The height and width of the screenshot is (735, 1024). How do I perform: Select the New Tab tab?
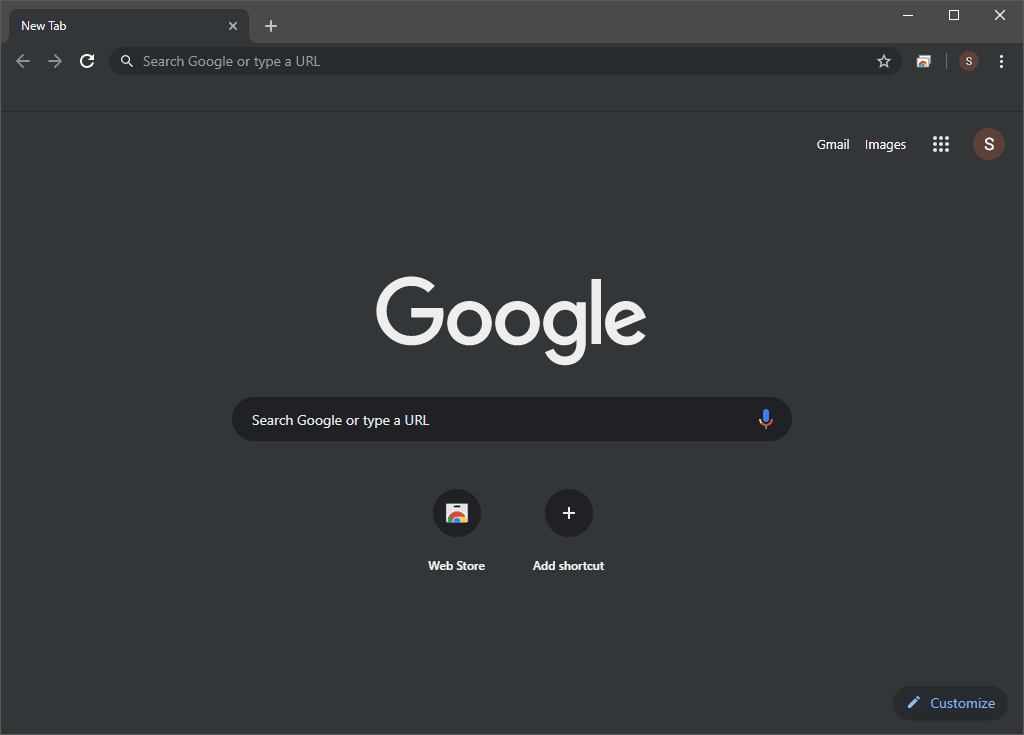pos(129,26)
